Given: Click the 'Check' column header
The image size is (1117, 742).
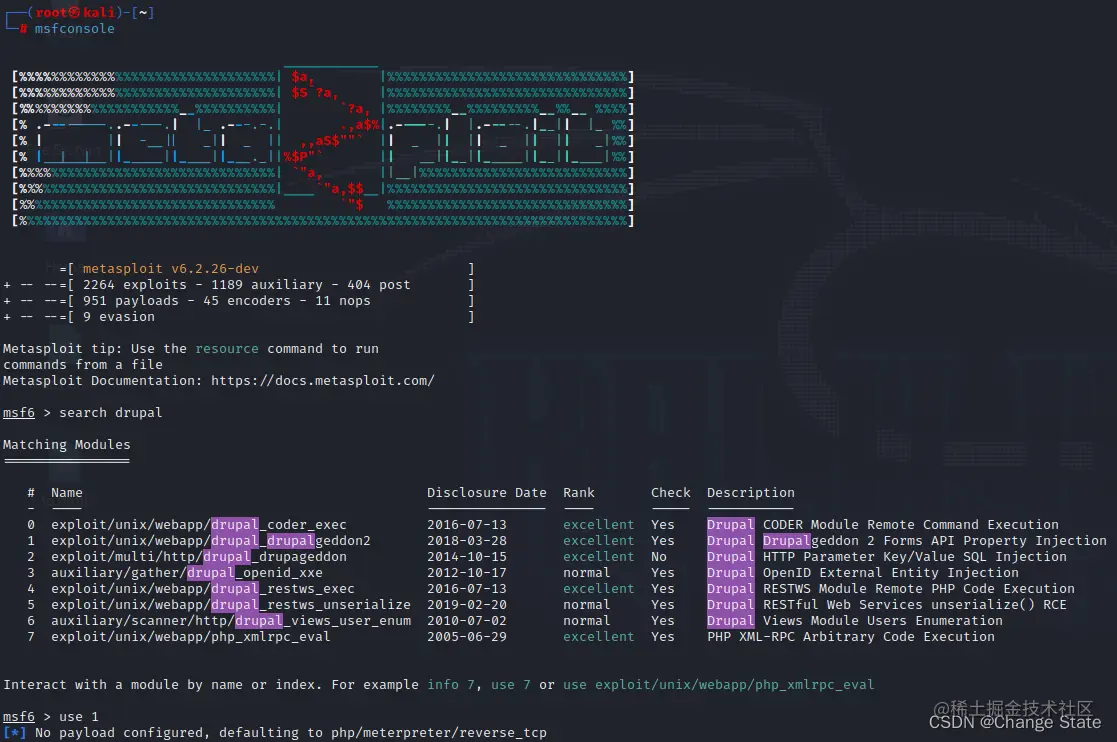Looking at the screenshot, I should click(670, 493).
